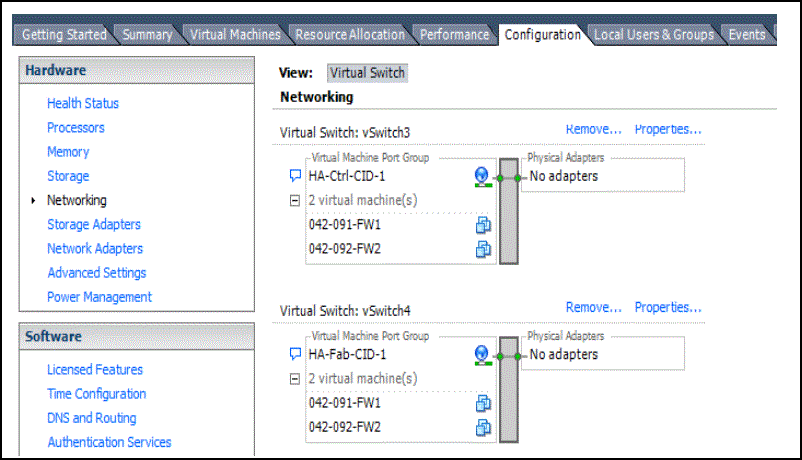Select the Networking item in Hardware panel

tap(77, 200)
